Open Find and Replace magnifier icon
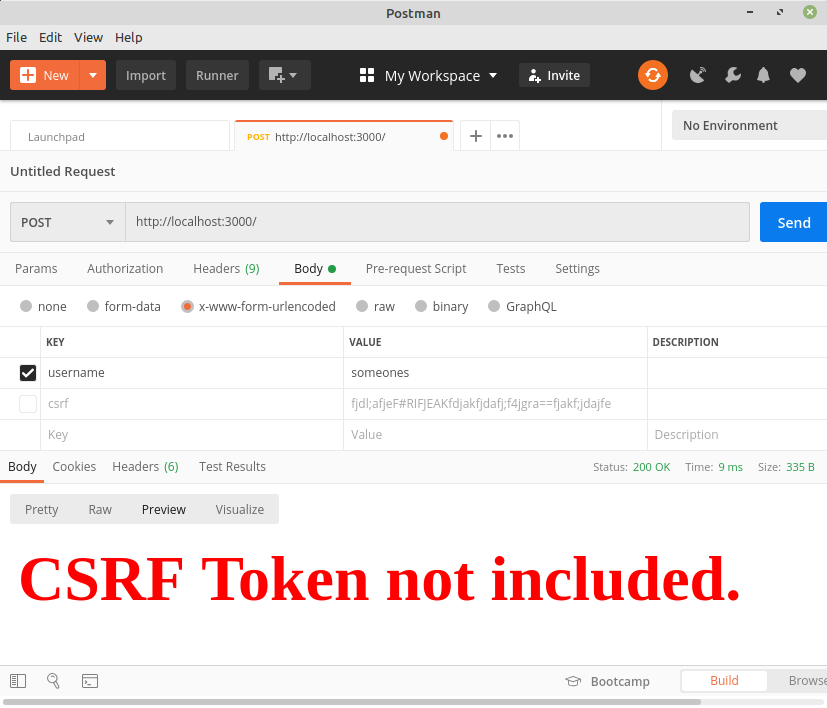The height and width of the screenshot is (708, 827). click(53, 681)
